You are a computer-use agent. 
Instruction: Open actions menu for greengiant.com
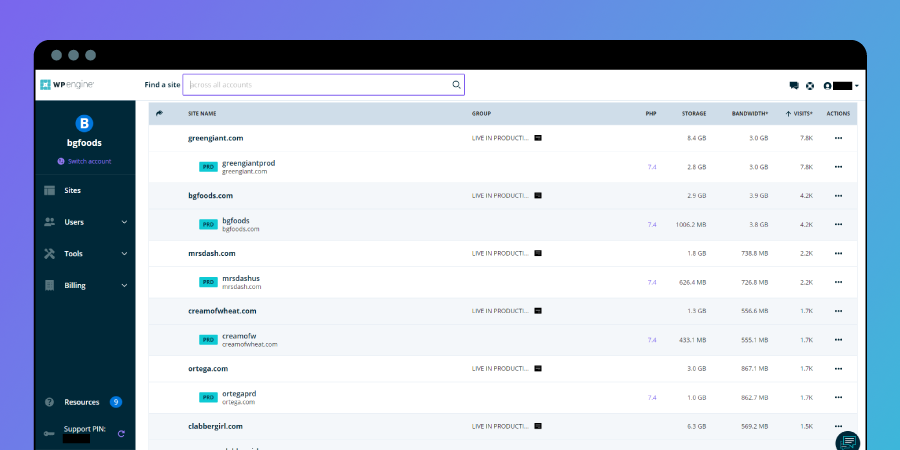pyautogui.click(x=838, y=138)
